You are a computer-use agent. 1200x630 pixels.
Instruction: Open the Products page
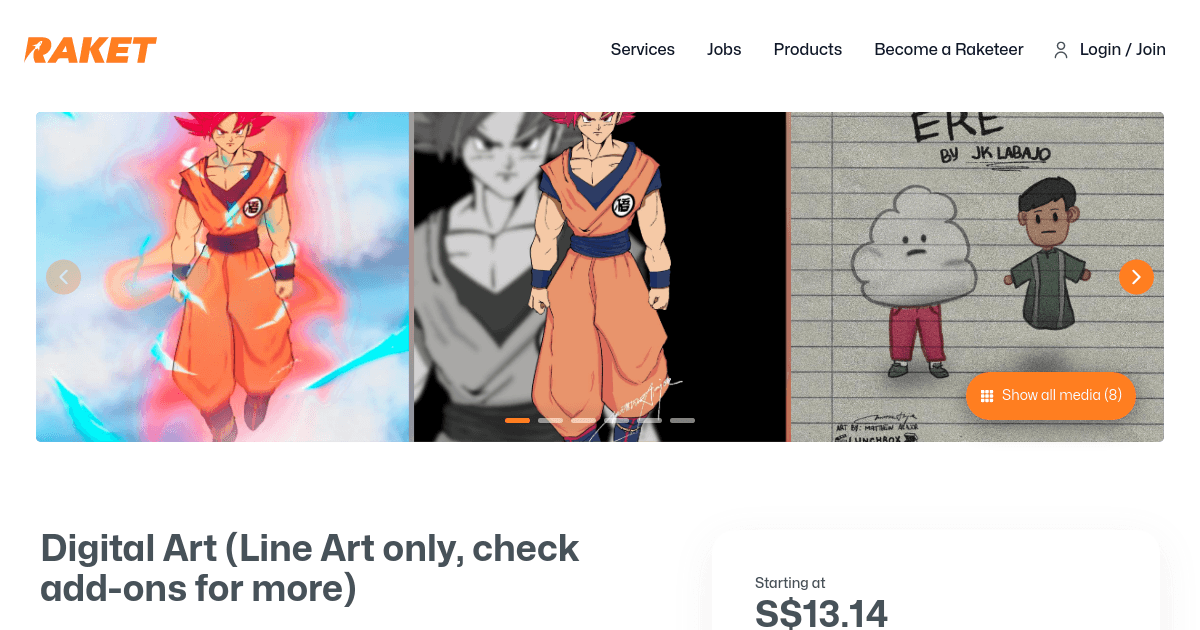(x=808, y=50)
